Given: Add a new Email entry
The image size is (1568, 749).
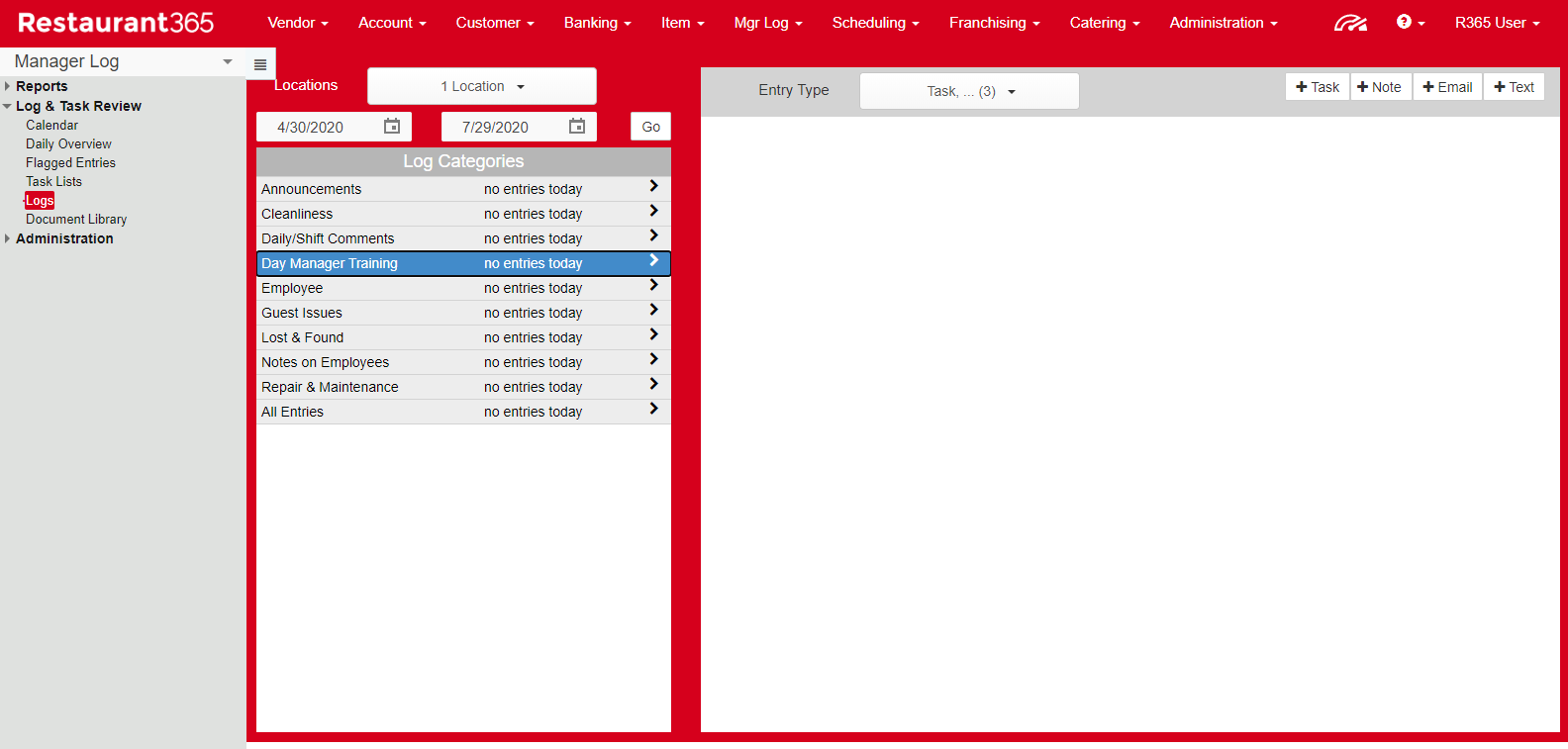Looking at the screenshot, I should 1447,87.
